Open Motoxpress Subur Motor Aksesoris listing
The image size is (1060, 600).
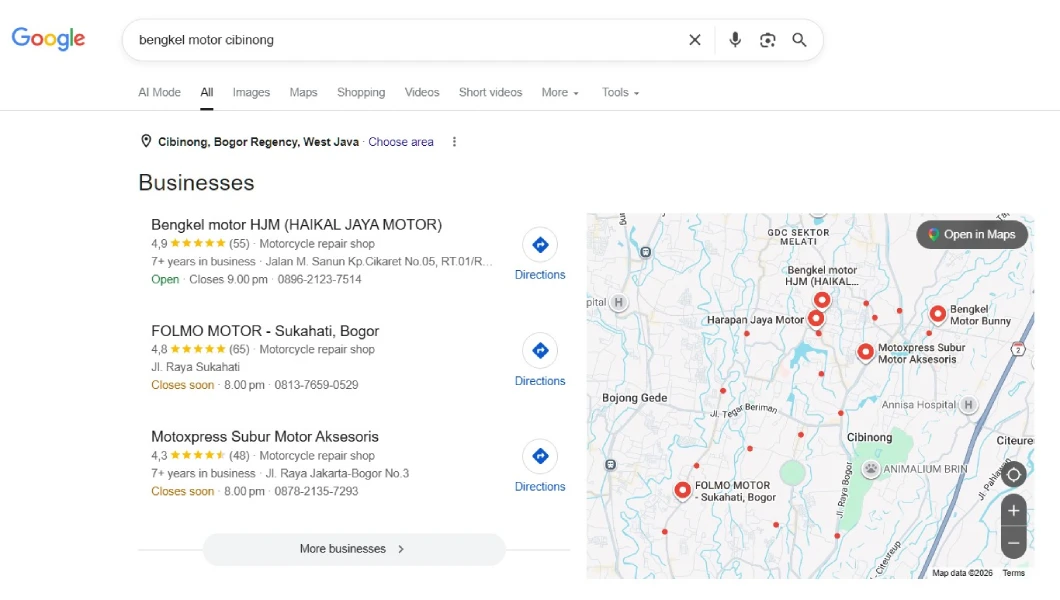pyautogui.click(x=264, y=436)
